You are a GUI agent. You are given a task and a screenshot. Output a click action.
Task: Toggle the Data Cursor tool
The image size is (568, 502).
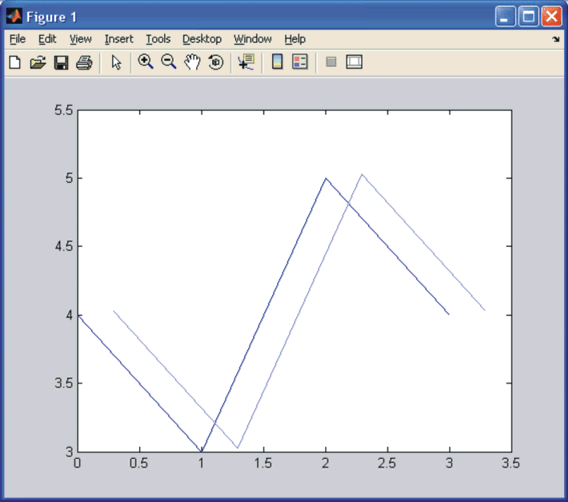point(246,62)
